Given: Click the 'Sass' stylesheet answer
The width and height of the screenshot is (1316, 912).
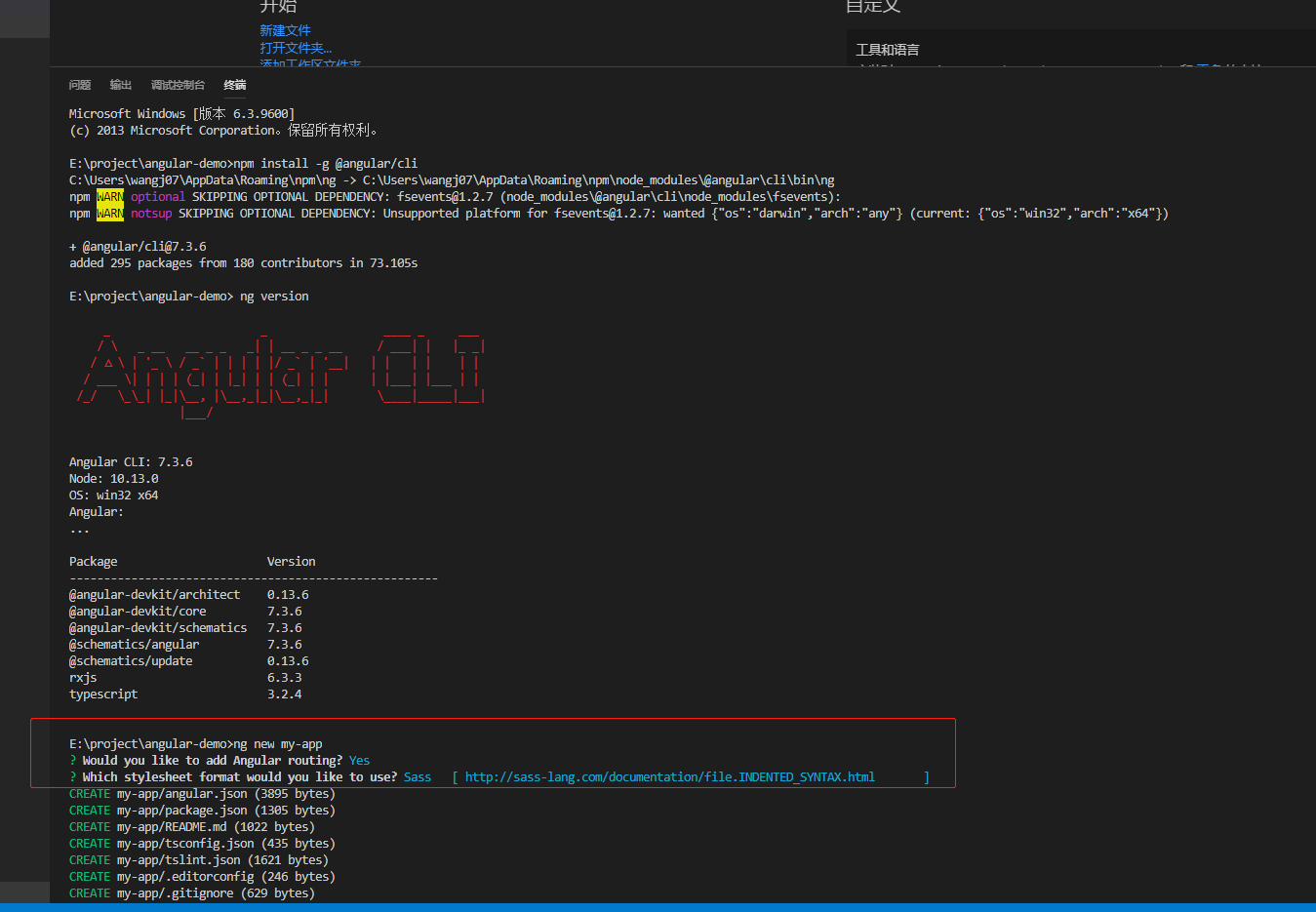Looking at the screenshot, I should 418,777.
